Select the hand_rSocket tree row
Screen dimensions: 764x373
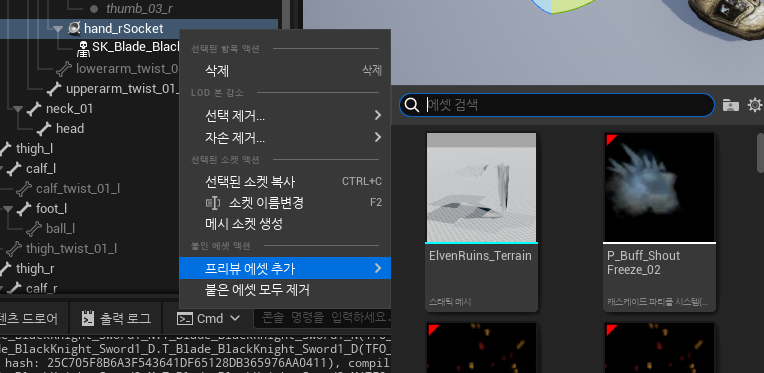[x=139, y=29]
